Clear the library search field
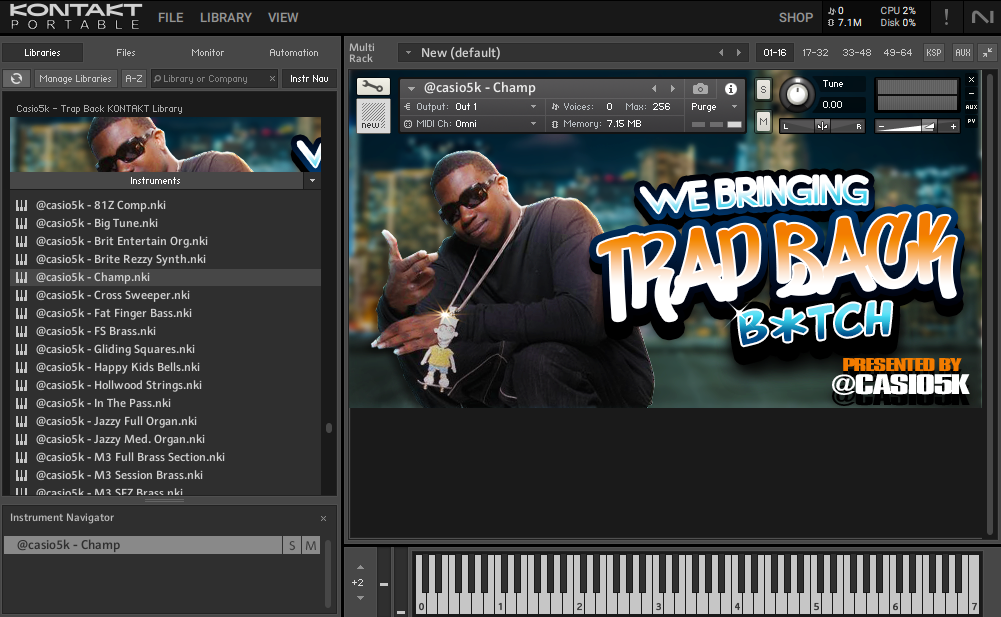The width and height of the screenshot is (1001, 617). click(272, 79)
